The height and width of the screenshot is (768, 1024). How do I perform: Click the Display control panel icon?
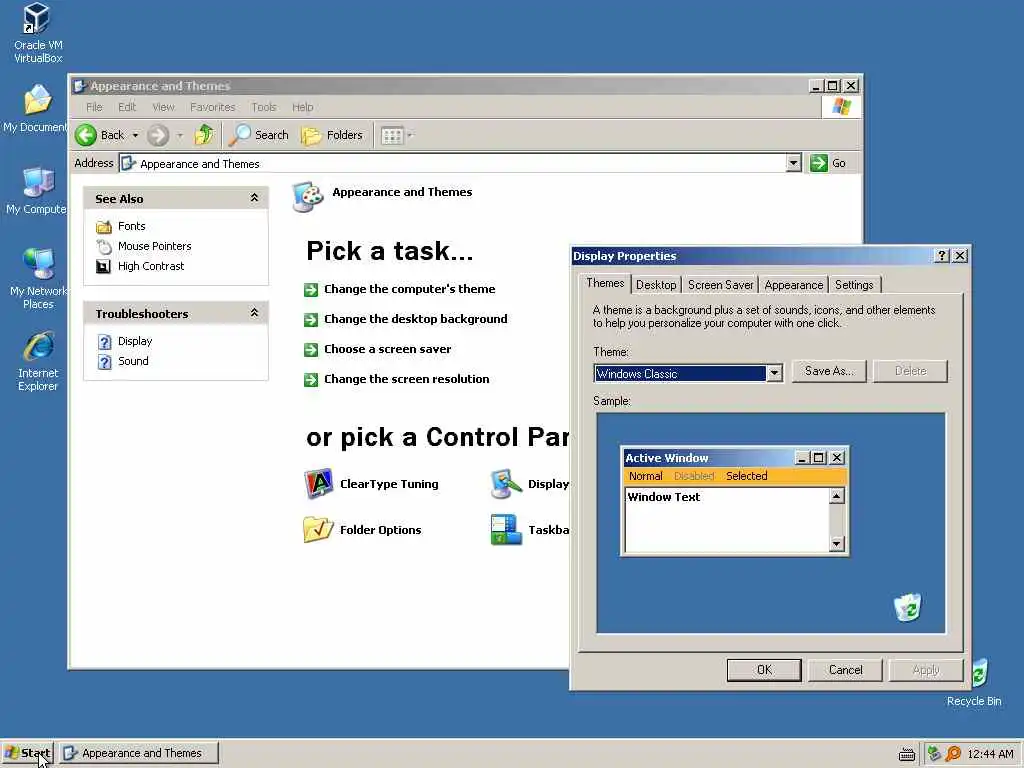(x=506, y=484)
